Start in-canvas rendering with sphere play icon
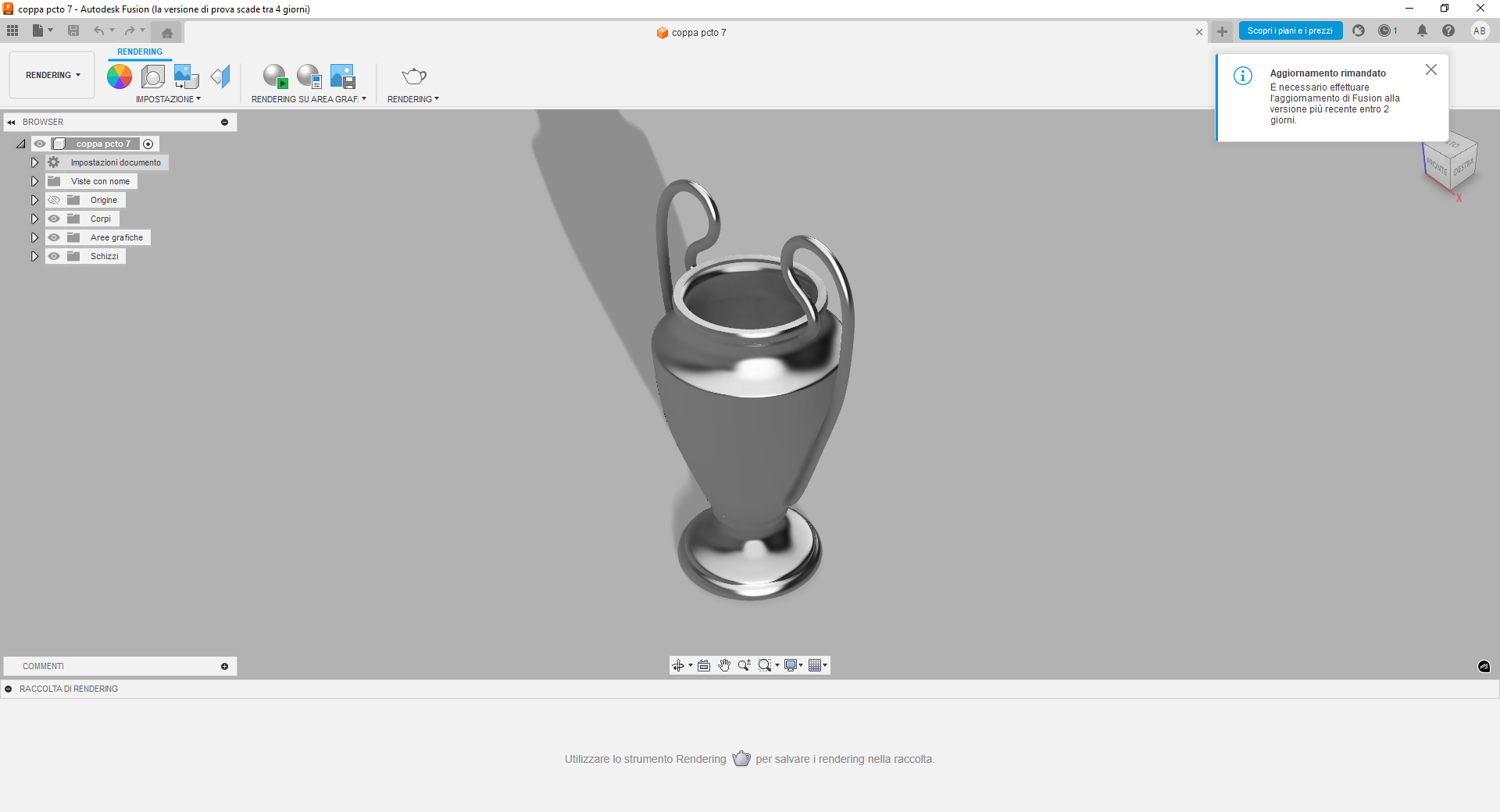1500x812 pixels. coord(275,76)
